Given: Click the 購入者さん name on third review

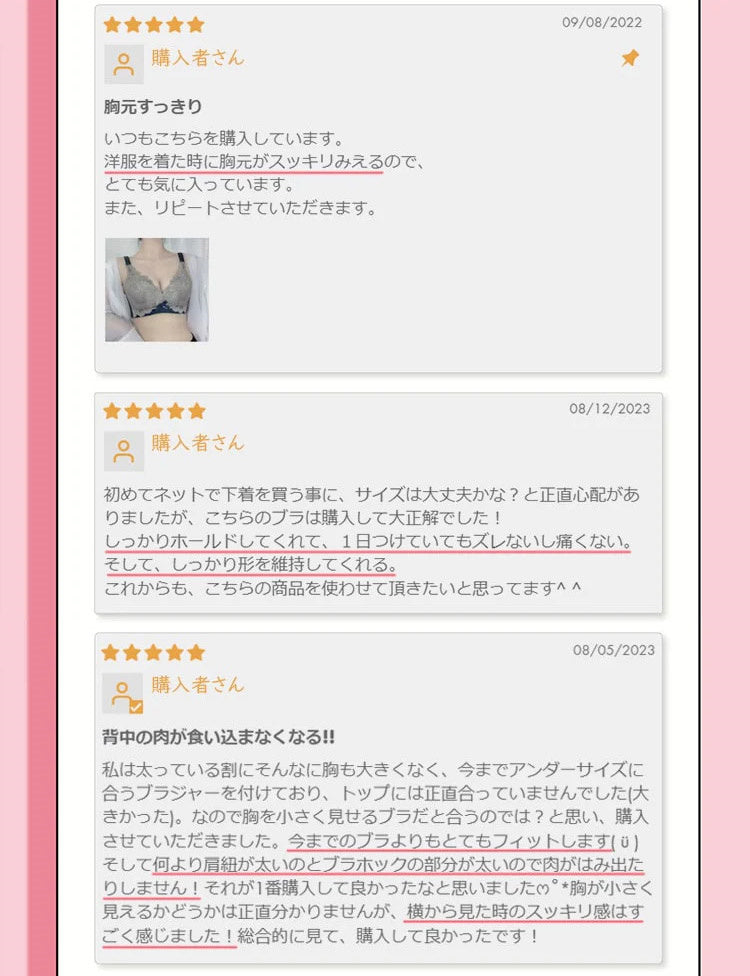Looking at the screenshot, I should (x=198, y=685).
